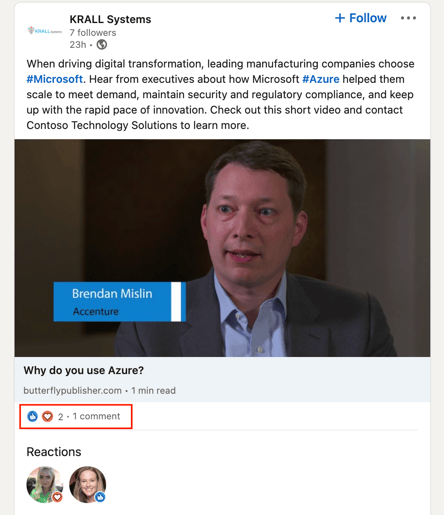Open the #Azure hashtag link
Screen dimensions: 444x515
click(x=321, y=79)
